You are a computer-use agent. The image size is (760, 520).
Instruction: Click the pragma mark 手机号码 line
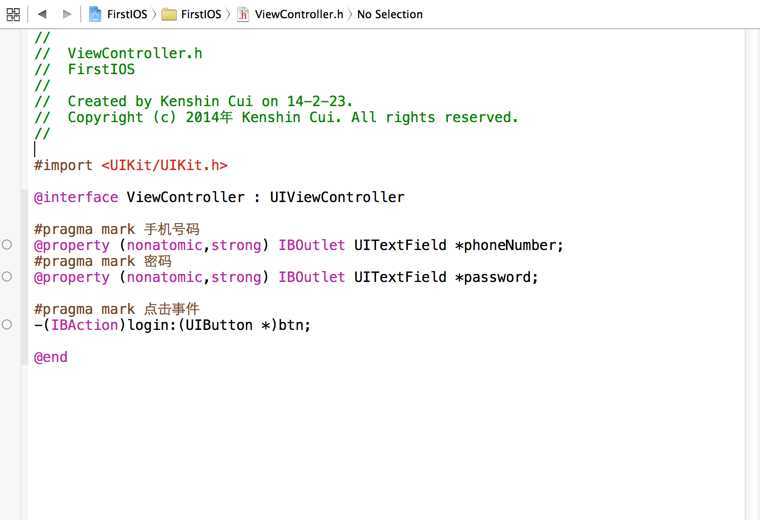(x=116, y=229)
